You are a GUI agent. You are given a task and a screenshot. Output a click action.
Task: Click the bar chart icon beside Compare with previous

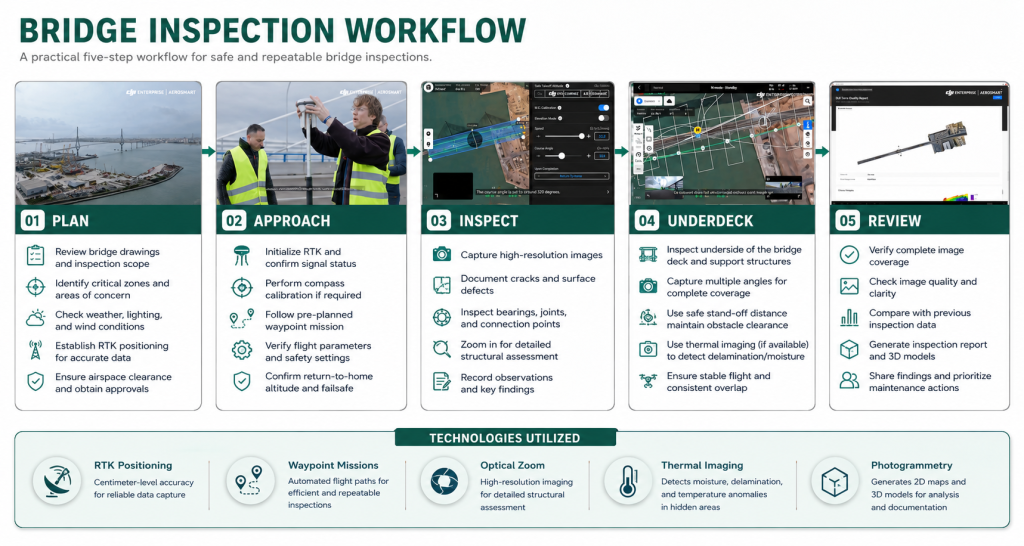point(849,318)
